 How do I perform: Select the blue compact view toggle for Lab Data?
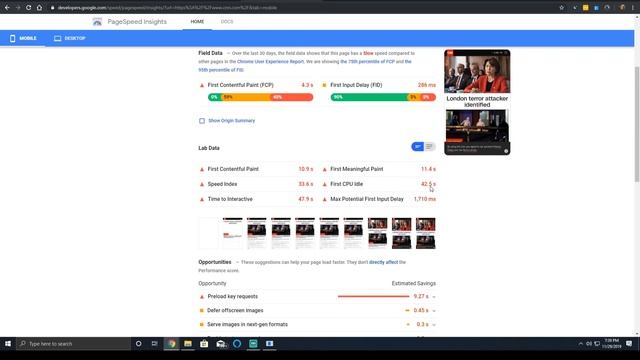(x=417, y=147)
